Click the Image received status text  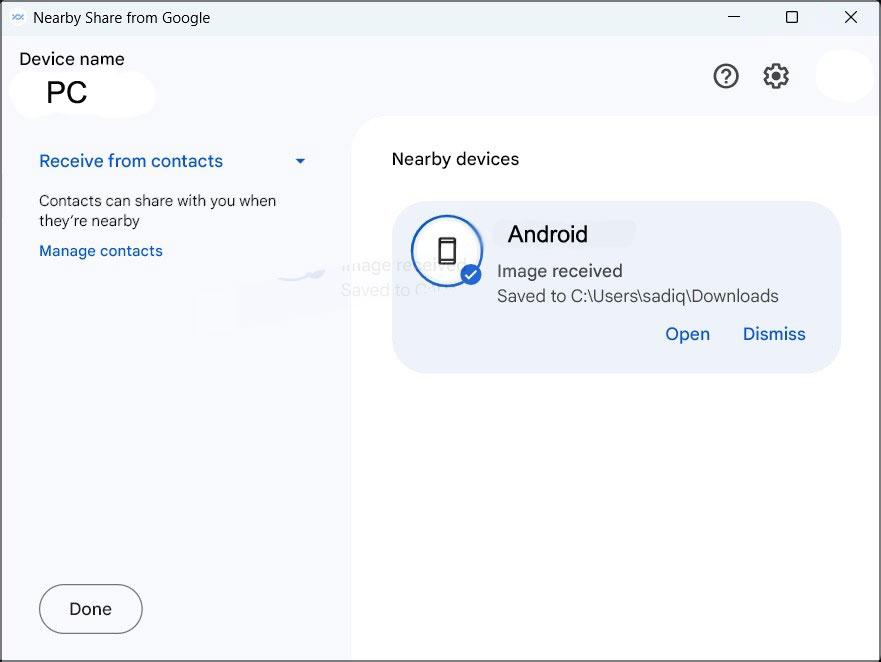point(560,271)
